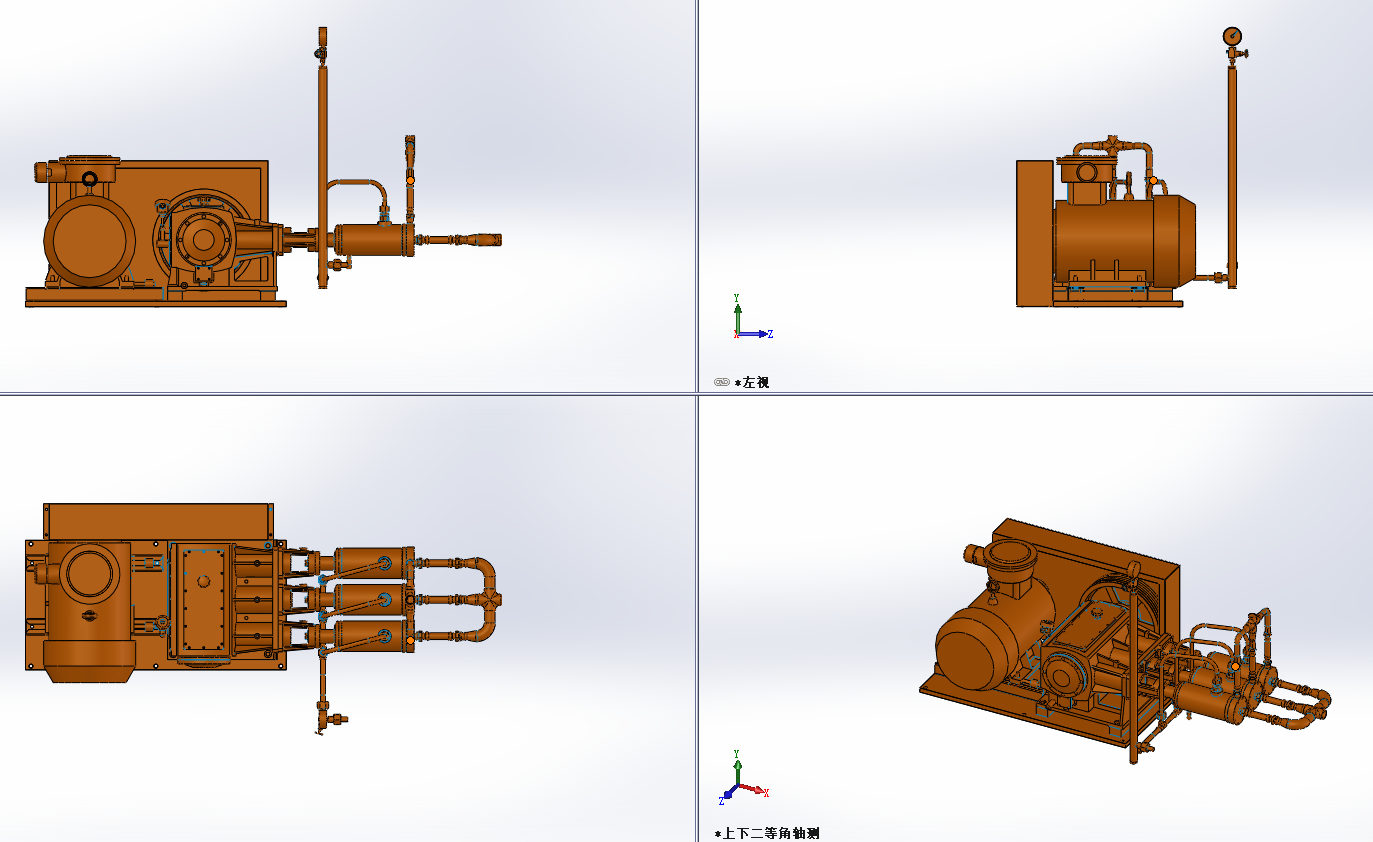The image size is (1373, 842).
Task: Click the XYZ coordinate triad in the 上下二等角轴测 viewport
Action: tap(744, 778)
